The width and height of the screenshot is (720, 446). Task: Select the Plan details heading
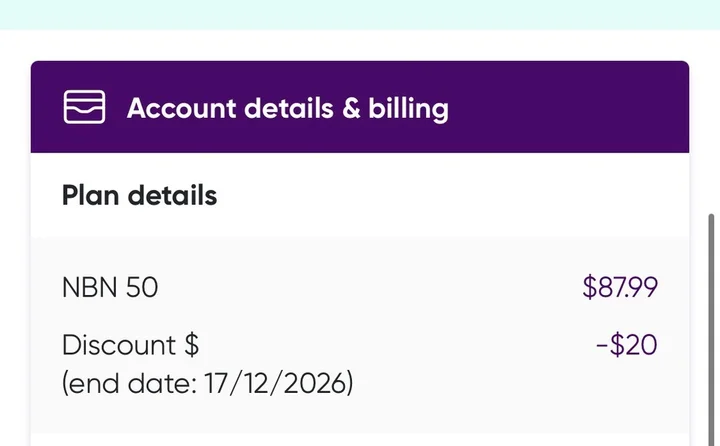139,196
